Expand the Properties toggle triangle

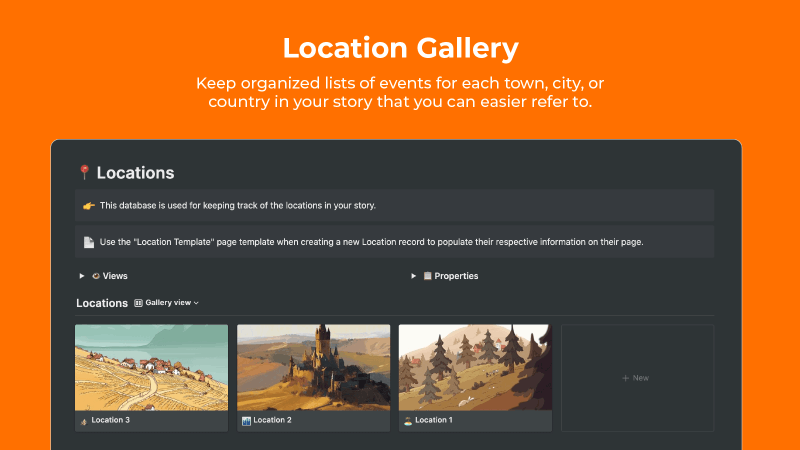point(414,276)
